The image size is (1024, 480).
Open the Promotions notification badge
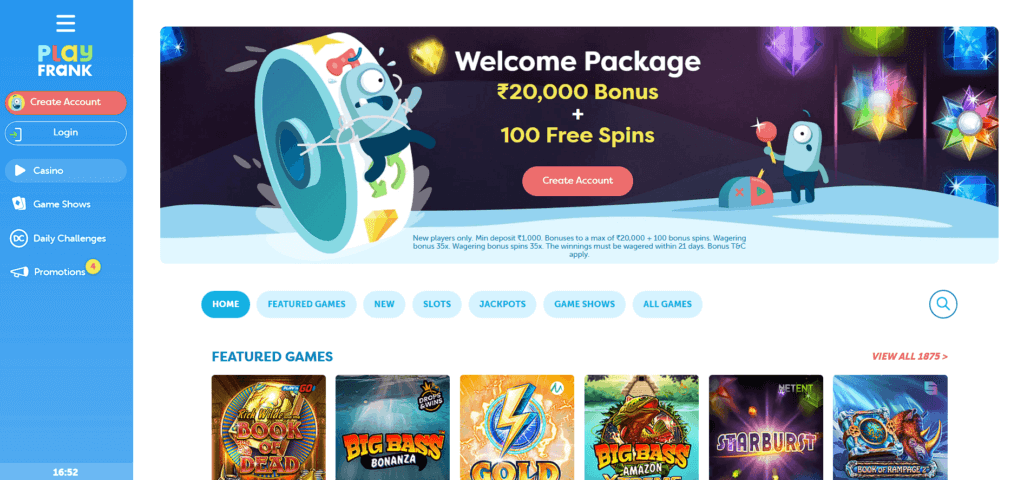click(x=93, y=266)
